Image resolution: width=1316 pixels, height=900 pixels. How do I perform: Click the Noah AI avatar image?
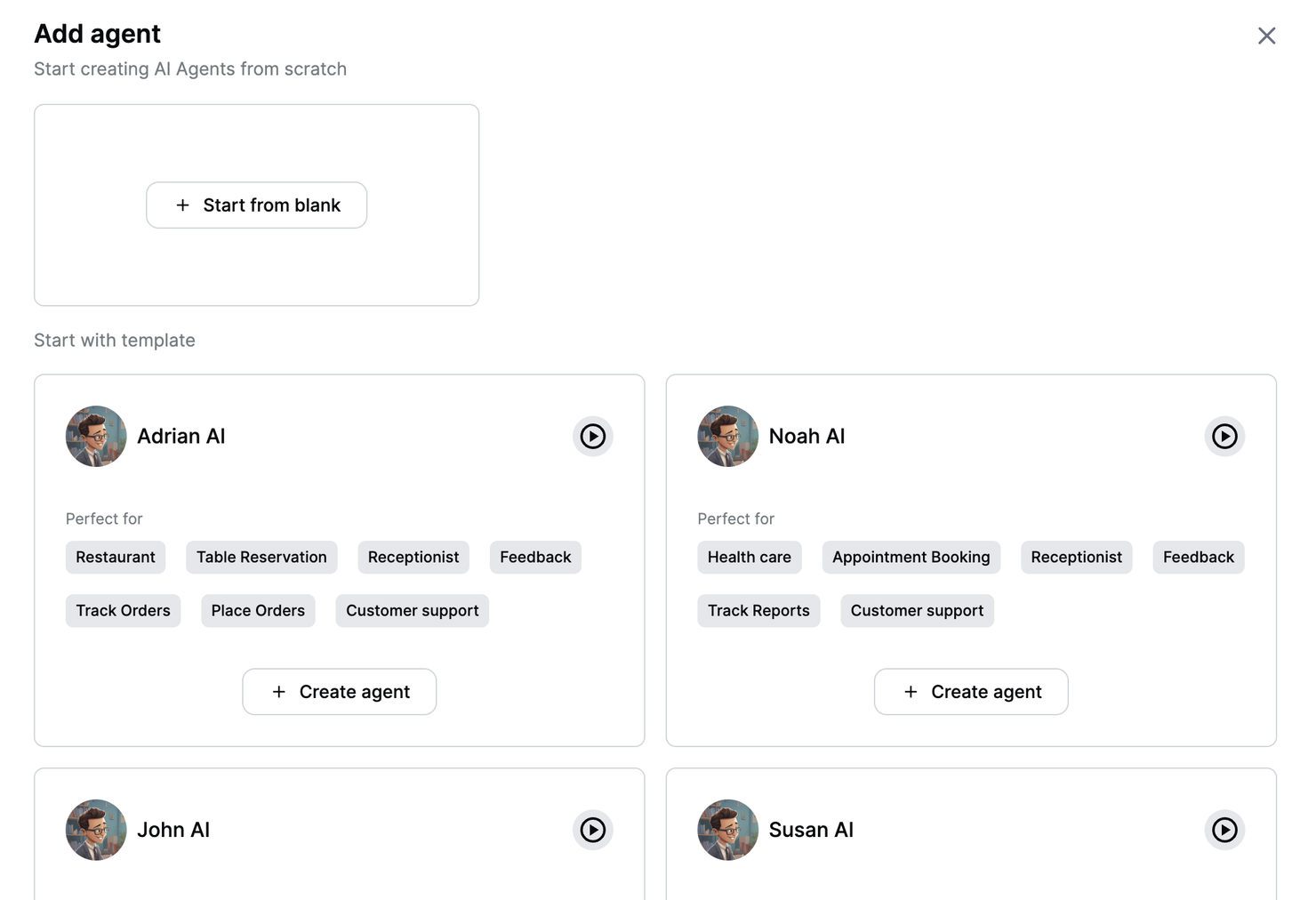tap(727, 437)
